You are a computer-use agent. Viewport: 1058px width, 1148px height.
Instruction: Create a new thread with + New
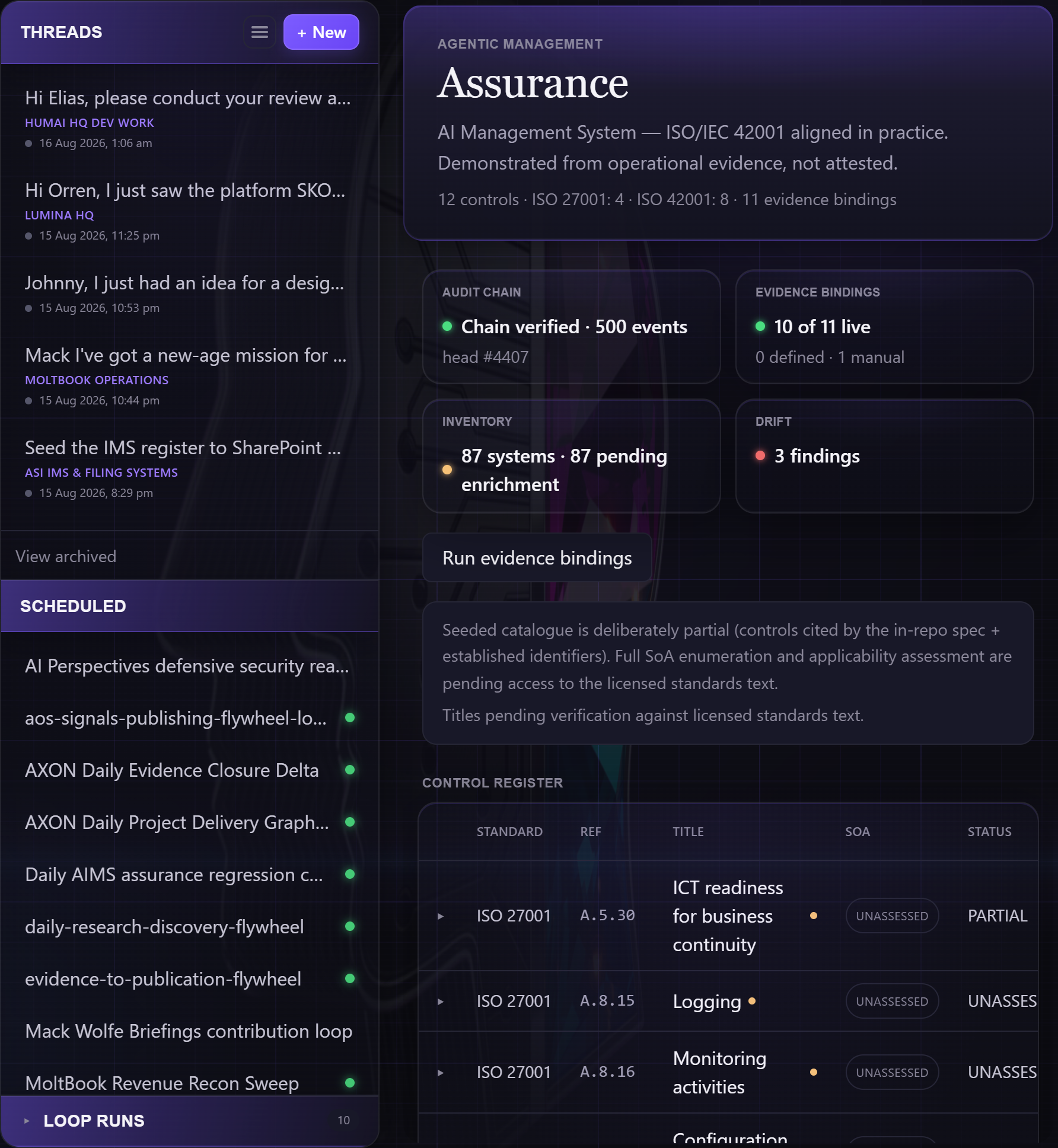pyautogui.click(x=321, y=32)
